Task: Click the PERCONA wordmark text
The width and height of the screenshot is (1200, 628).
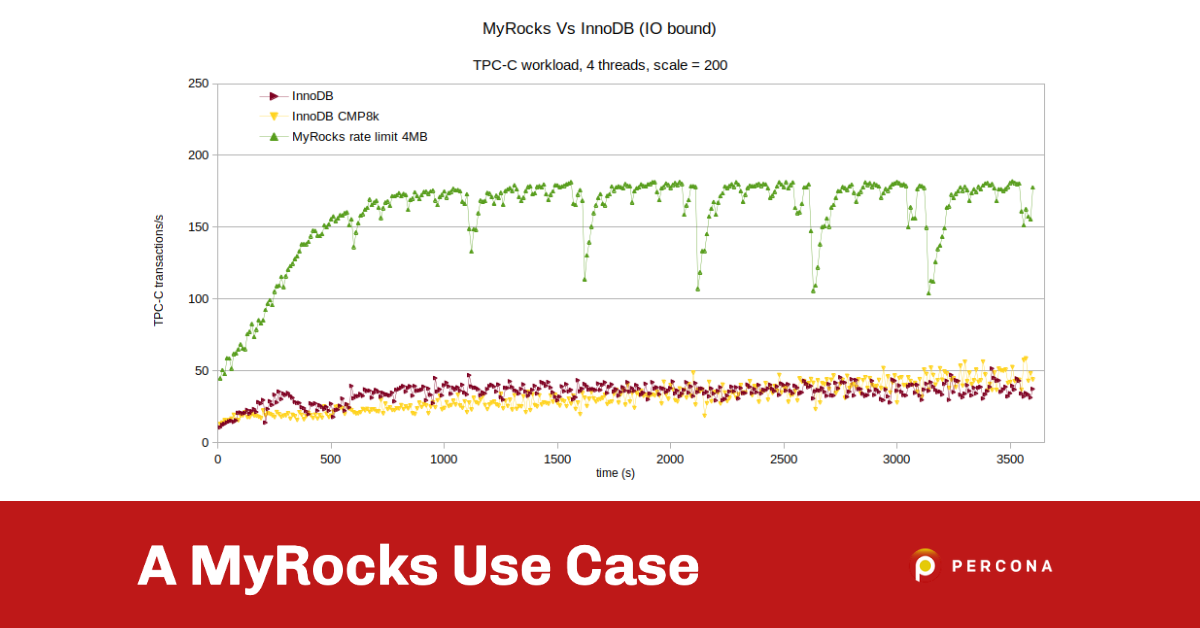Action: tap(1003, 565)
